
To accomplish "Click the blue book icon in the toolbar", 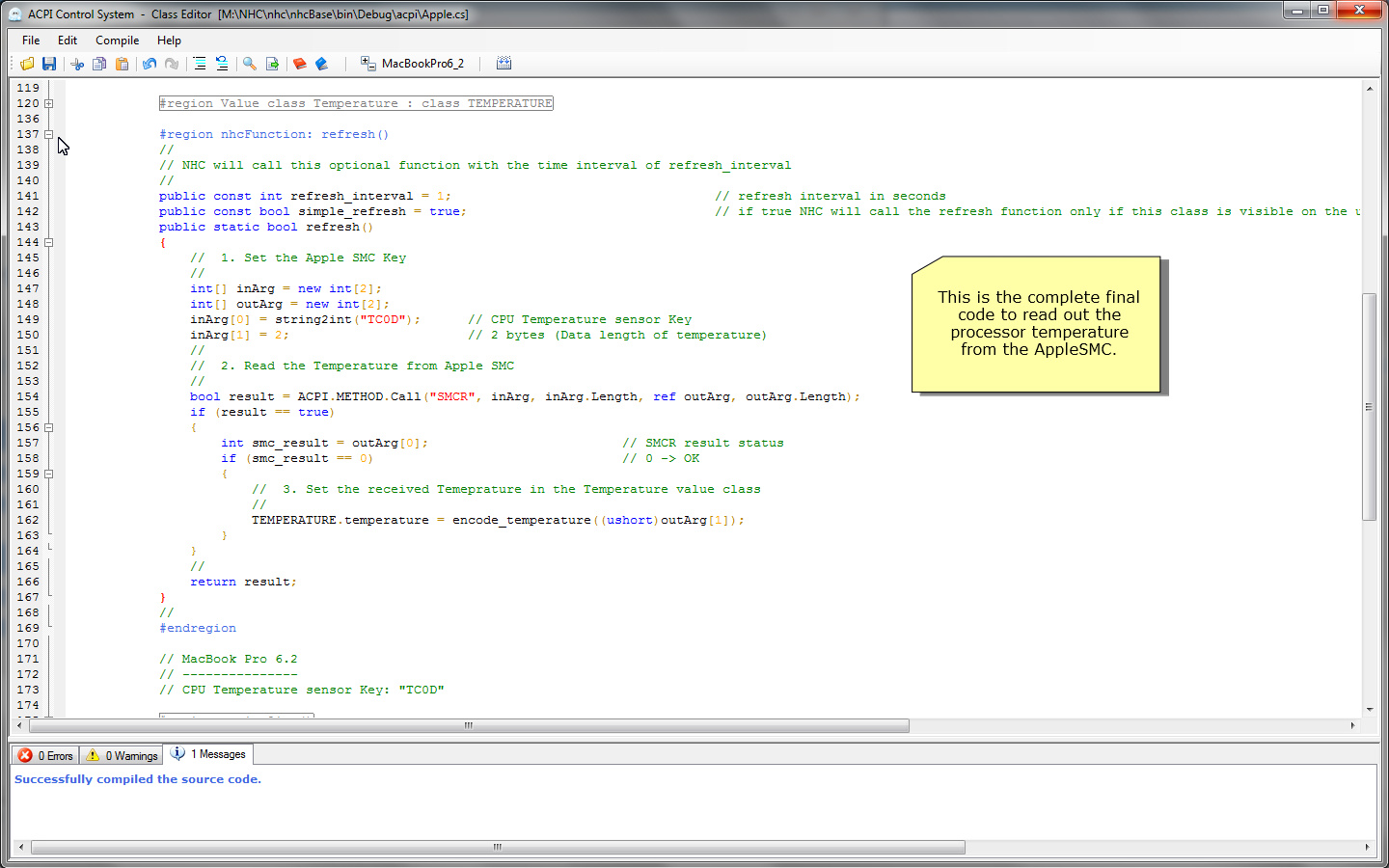I will 322,64.
